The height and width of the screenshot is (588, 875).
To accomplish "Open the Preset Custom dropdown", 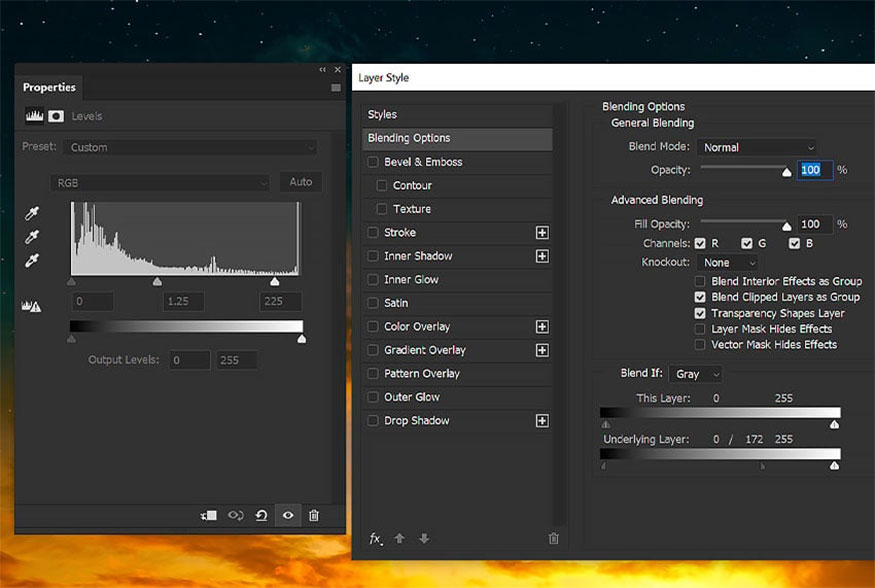I will (190, 147).
